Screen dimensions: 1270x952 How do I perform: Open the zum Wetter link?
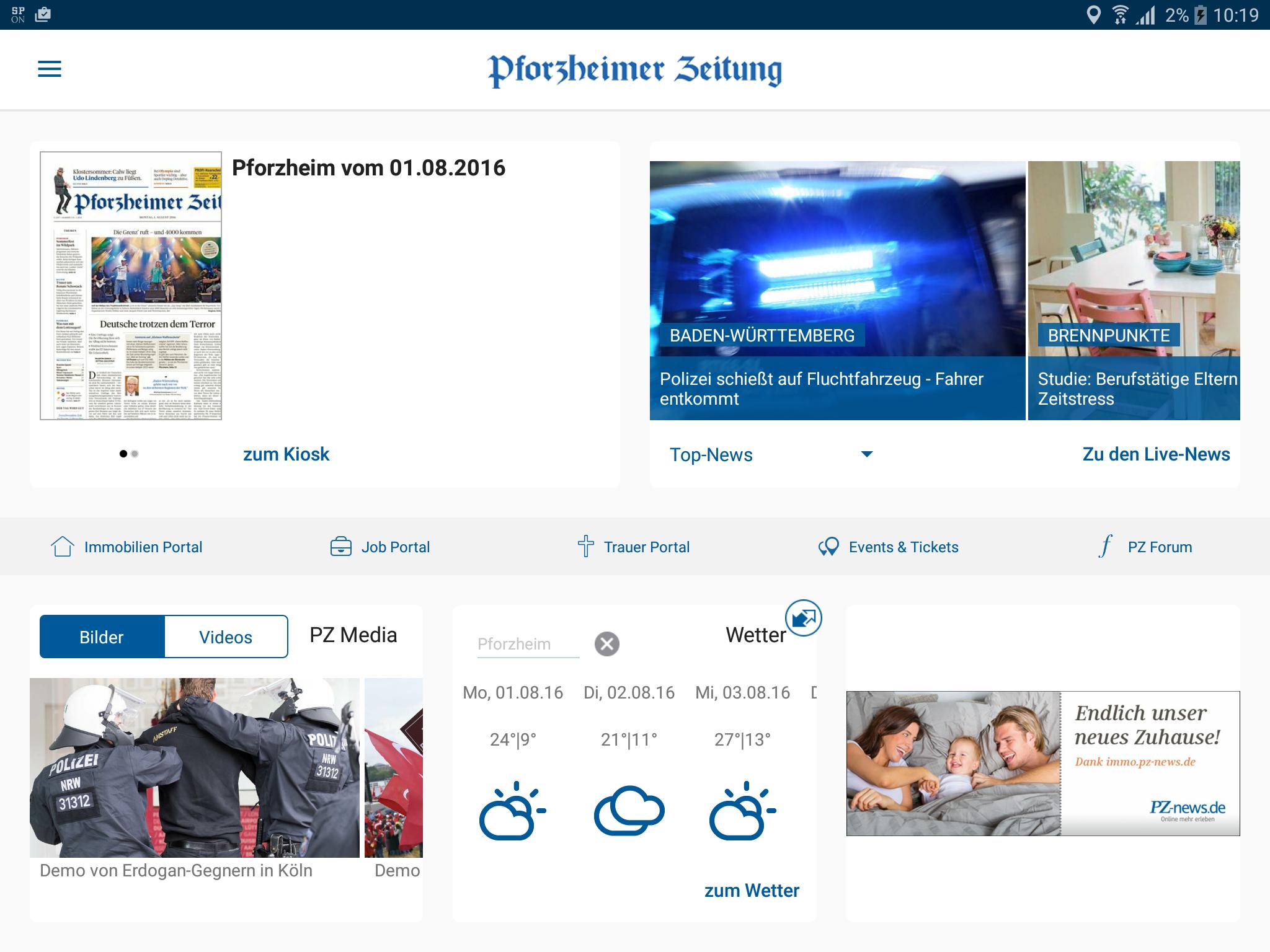coord(752,891)
